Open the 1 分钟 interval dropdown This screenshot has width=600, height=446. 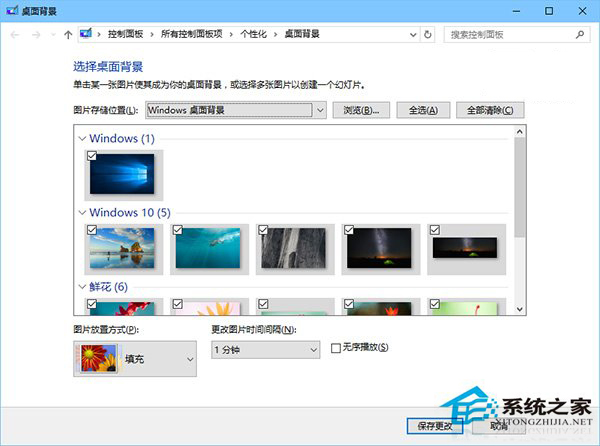[266, 350]
